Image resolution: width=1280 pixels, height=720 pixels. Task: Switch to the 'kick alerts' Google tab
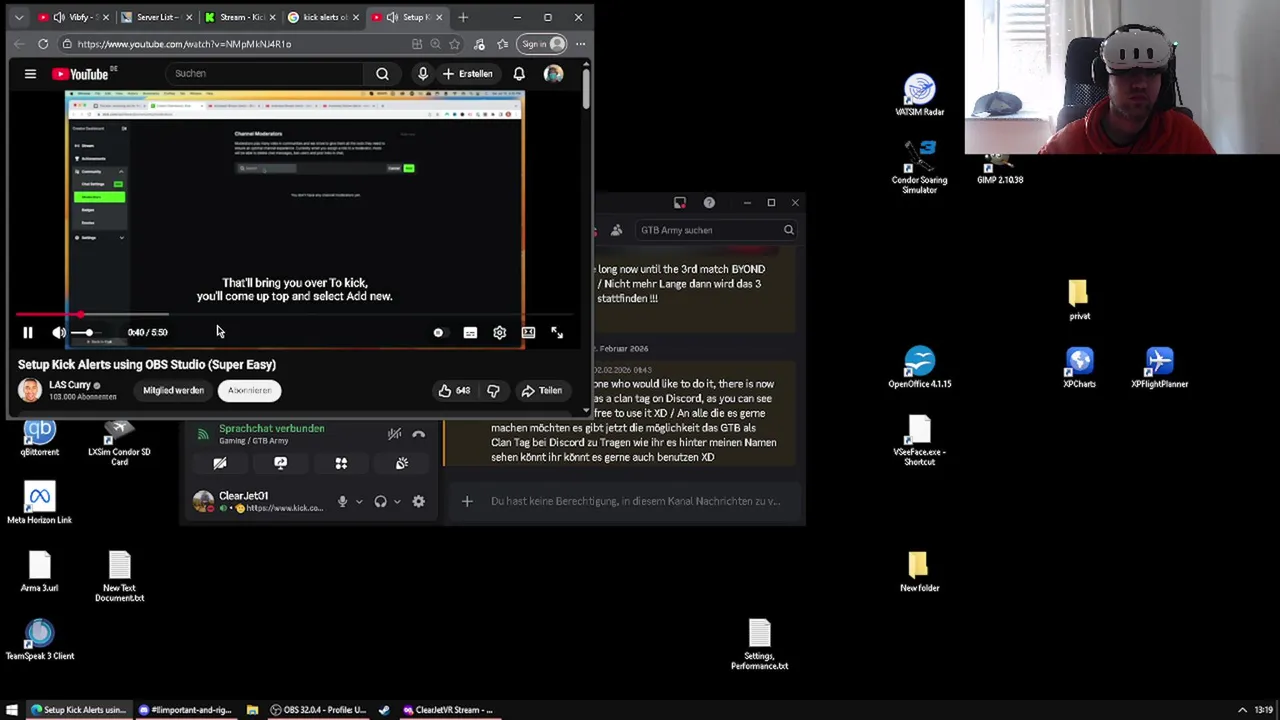coord(324,17)
